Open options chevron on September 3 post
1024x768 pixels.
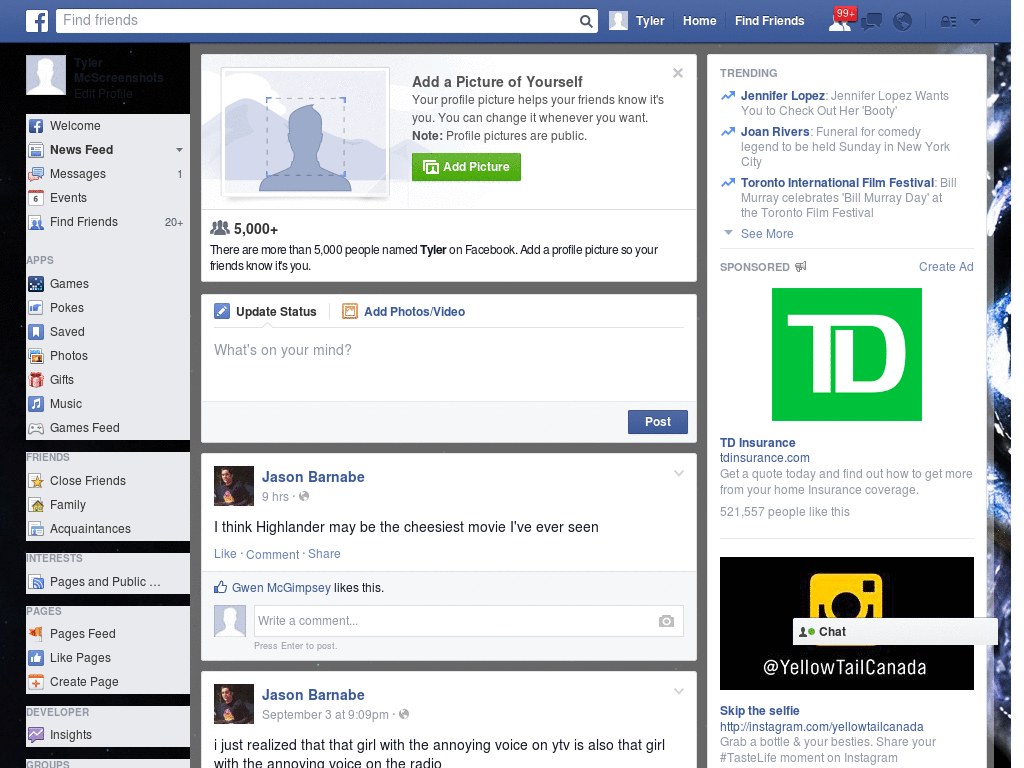point(679,691)
